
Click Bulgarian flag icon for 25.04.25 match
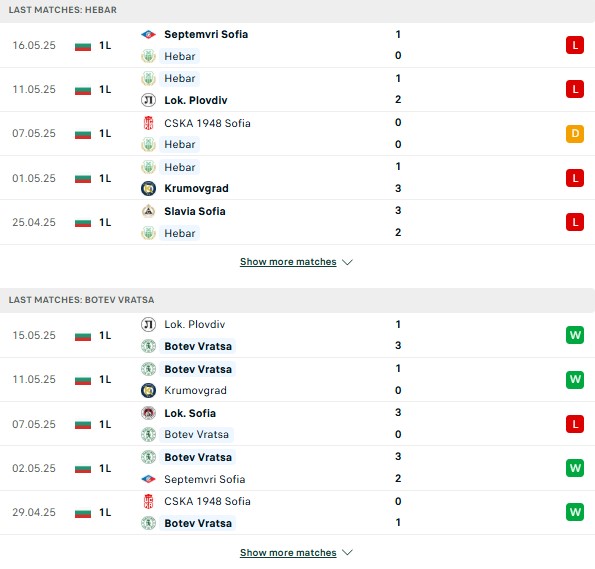83,222
